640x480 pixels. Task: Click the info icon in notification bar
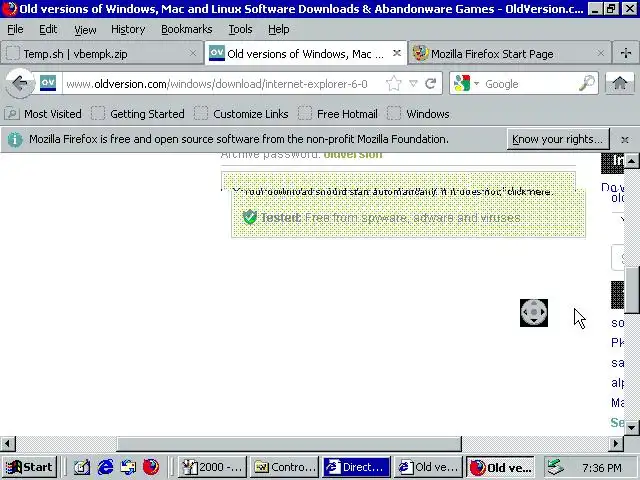(x=15, y=140)
